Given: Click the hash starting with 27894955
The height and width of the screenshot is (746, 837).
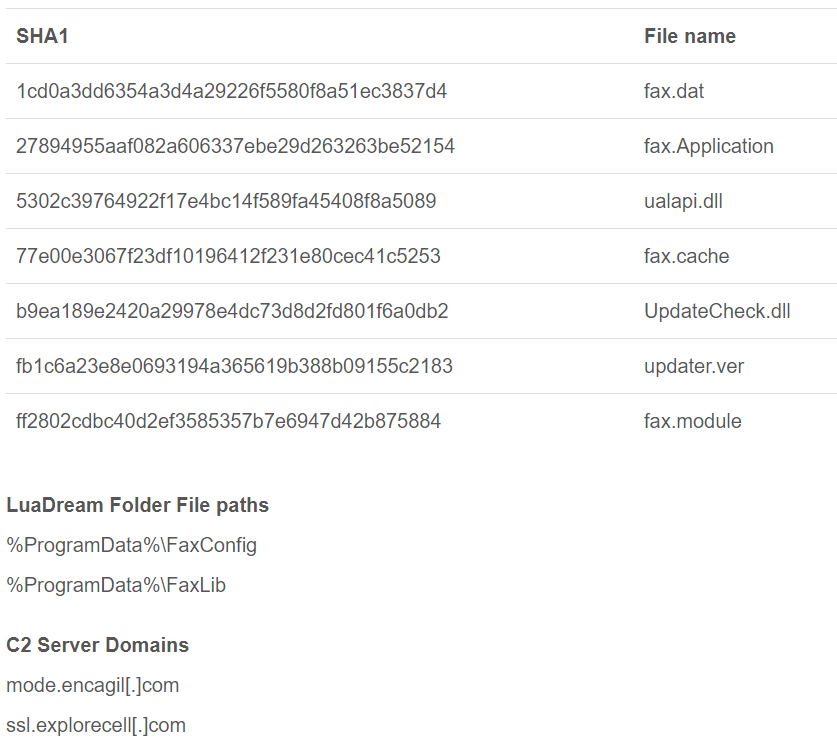Looking at the screenshot, I should [x=235, y=147].
